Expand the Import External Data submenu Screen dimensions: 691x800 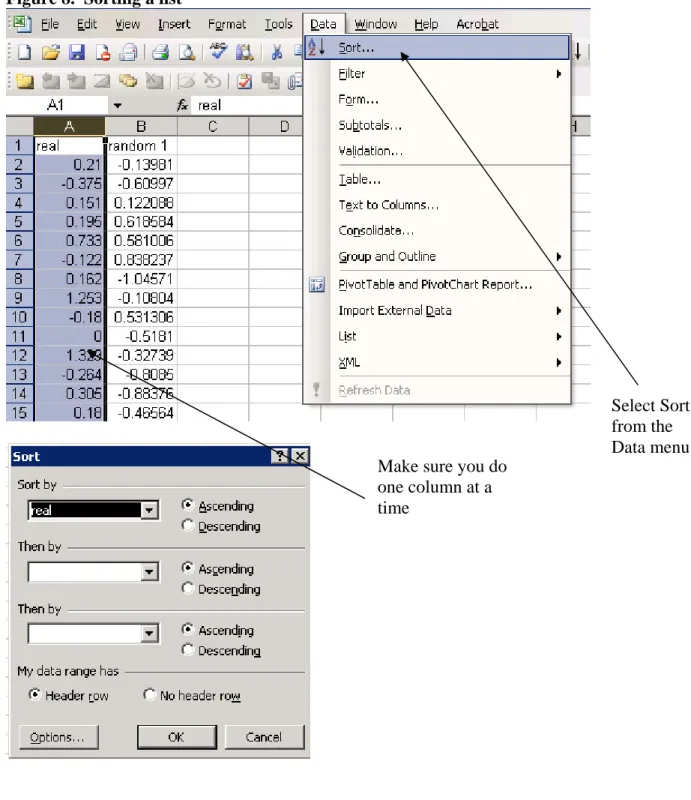437,310
